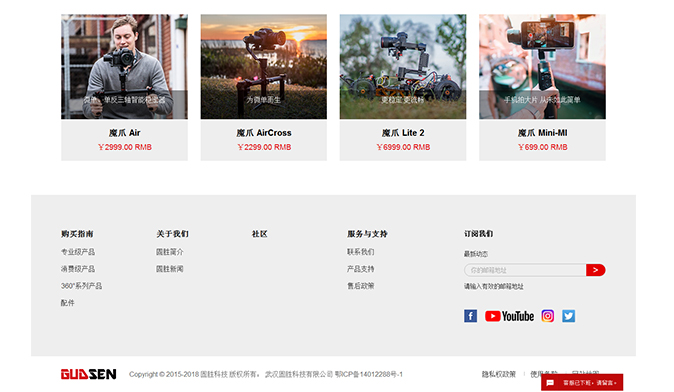The width and height of the screenshot is (674, 392).
Task: Open 固胜简介 under 关于我们
Action: [x=170, y=252]
